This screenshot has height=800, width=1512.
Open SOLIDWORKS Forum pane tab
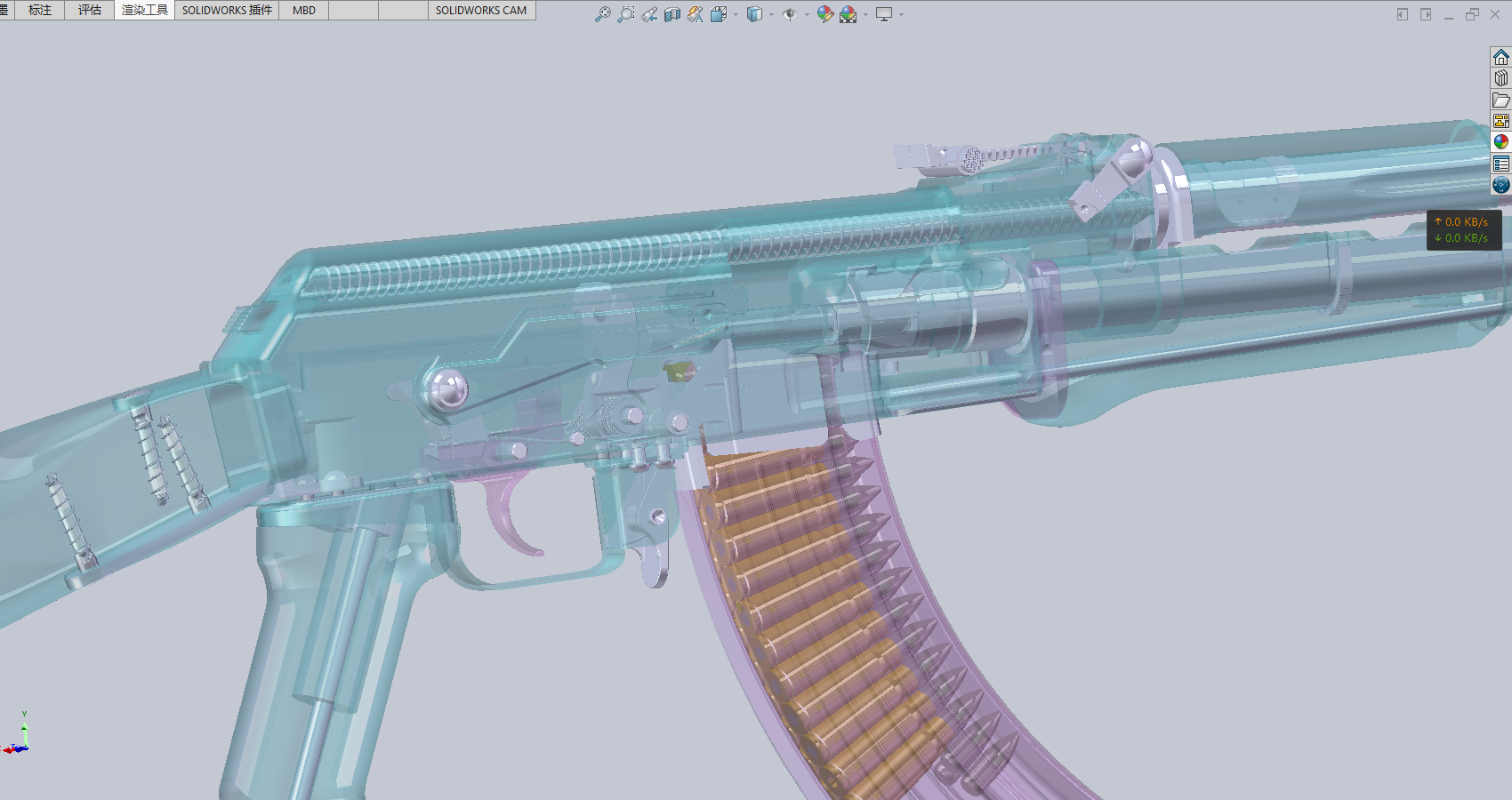pyautogui.click(x=1501, y=185)
